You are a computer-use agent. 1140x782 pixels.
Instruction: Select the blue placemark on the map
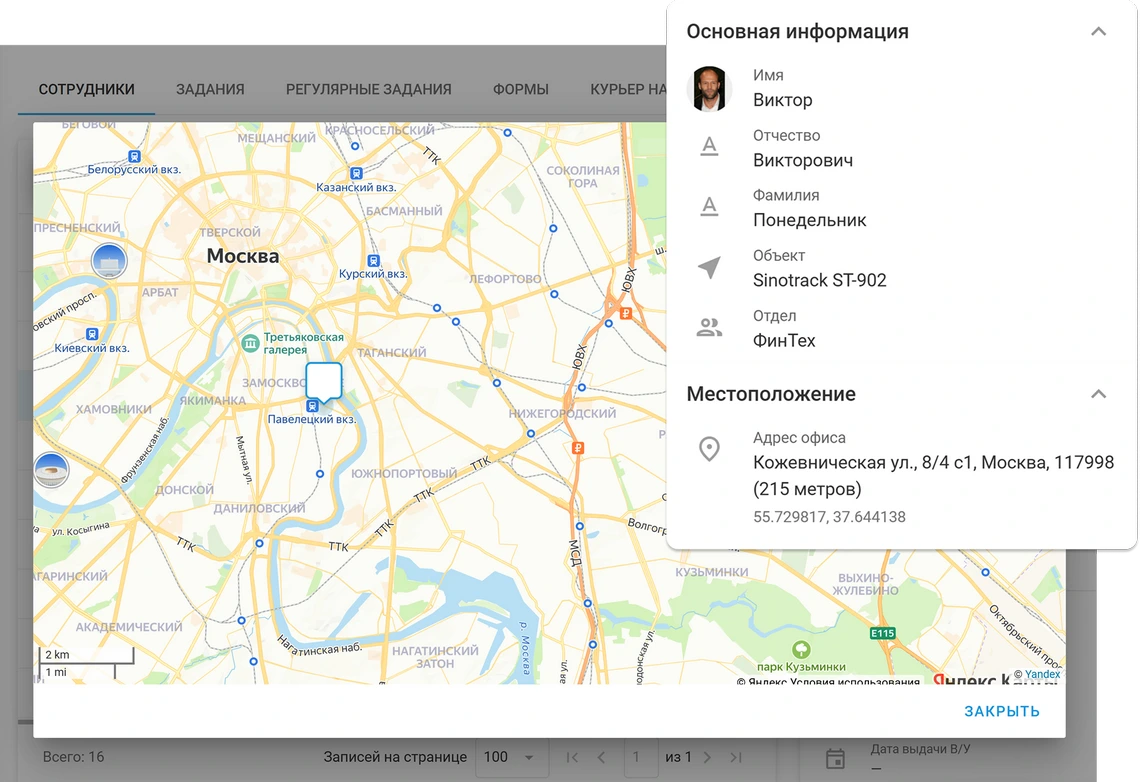click(x=323, y=381)
